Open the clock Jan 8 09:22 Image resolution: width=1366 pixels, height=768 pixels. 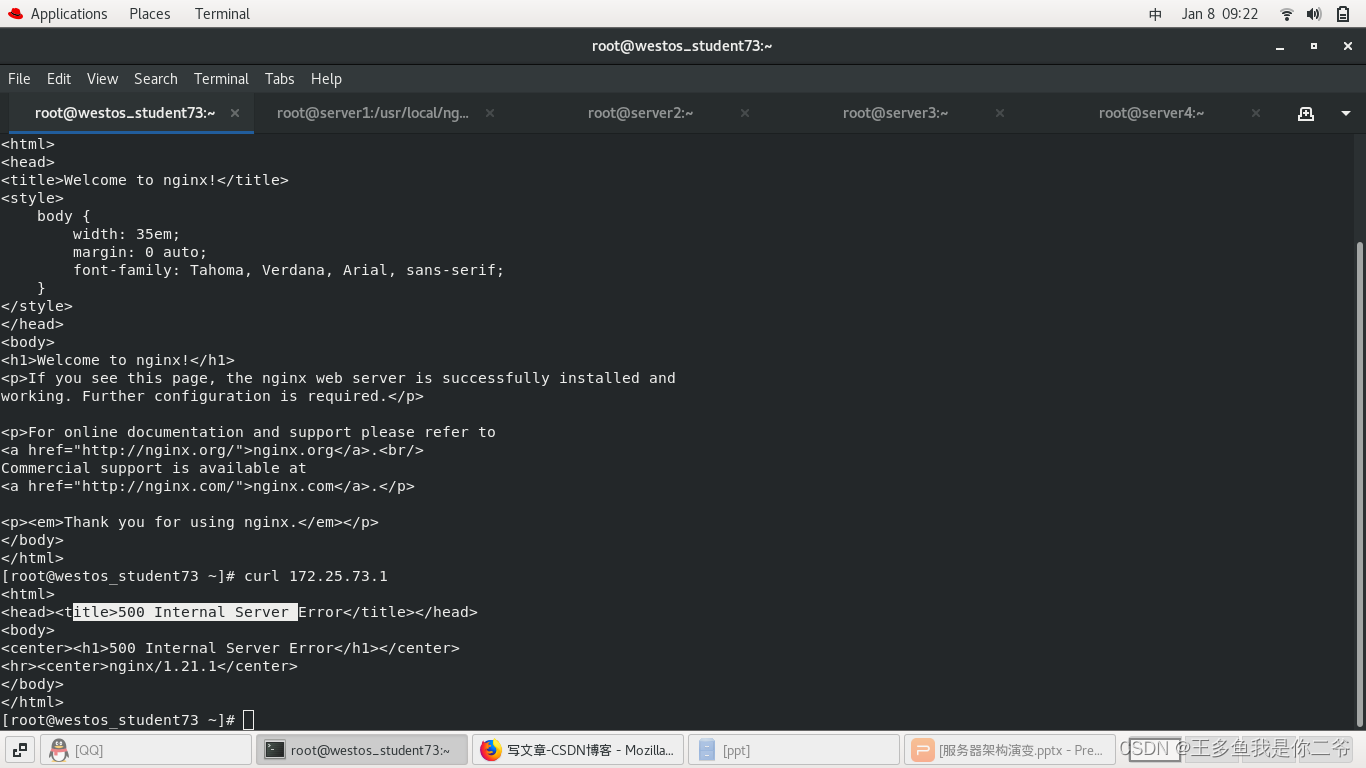(1220, 14)
